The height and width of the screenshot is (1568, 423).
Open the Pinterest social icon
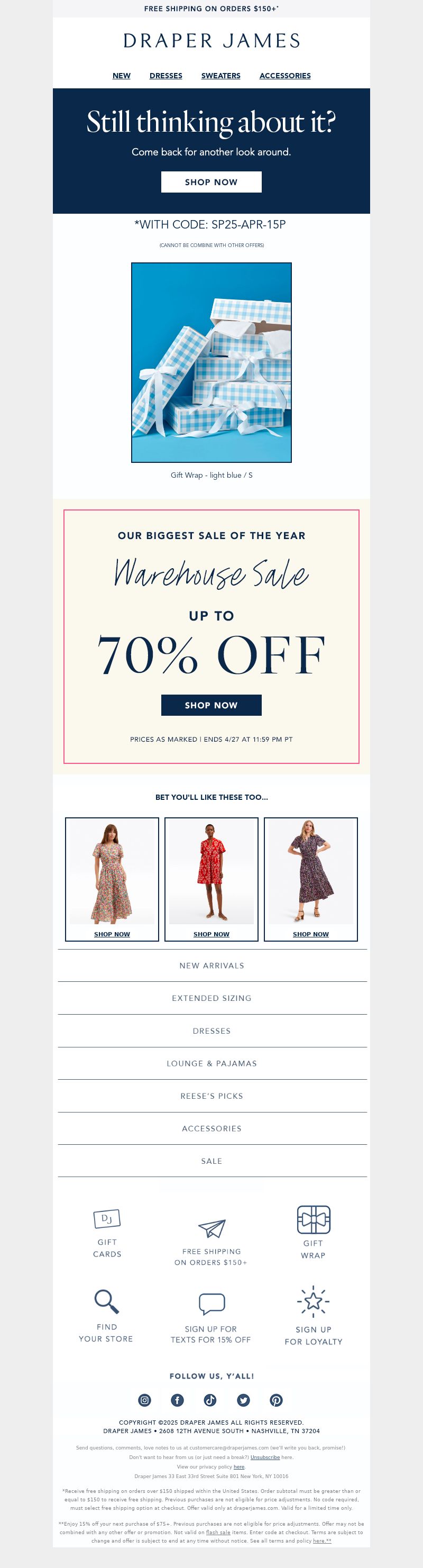(x=277, y=1400)
